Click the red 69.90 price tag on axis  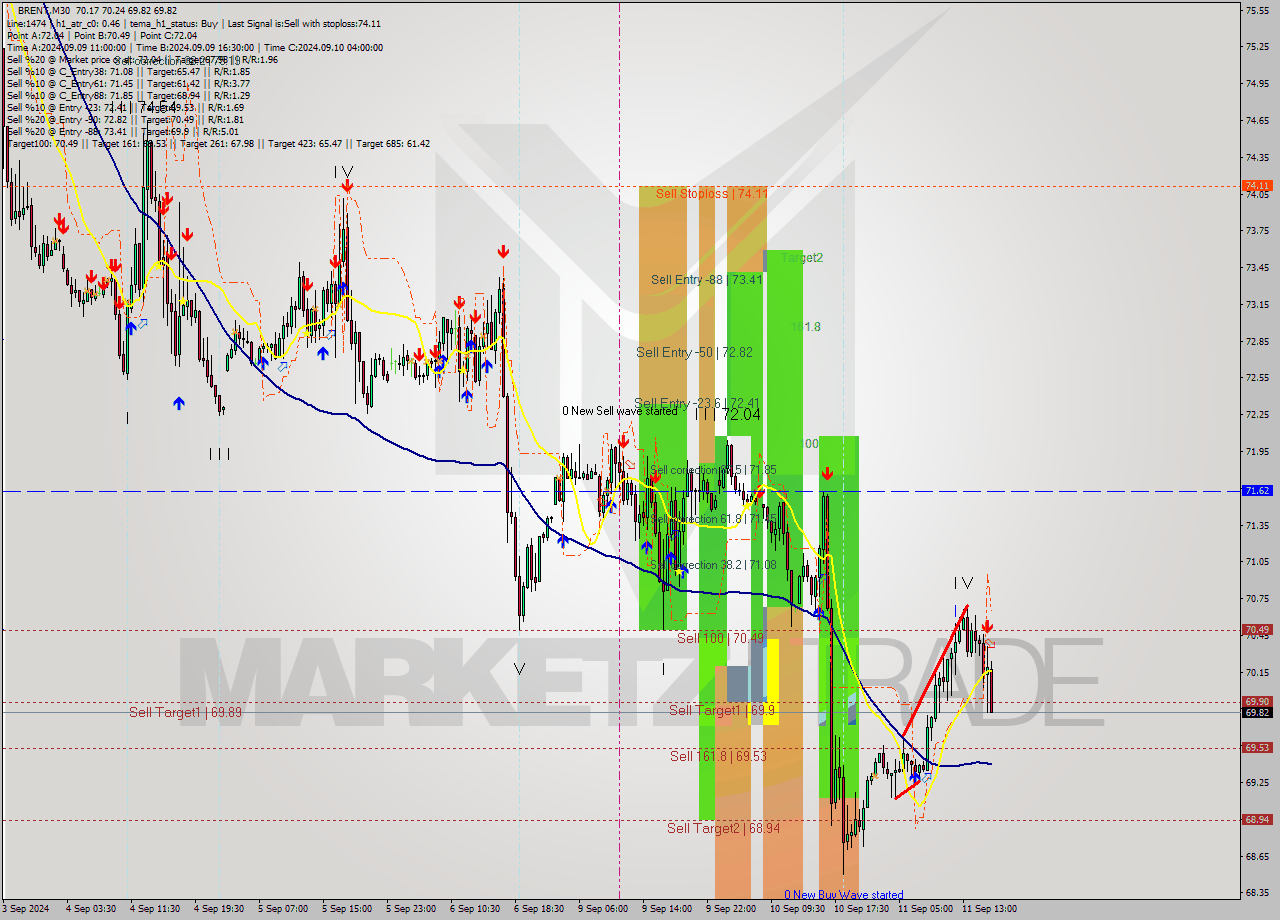(x=1257, y=702)
